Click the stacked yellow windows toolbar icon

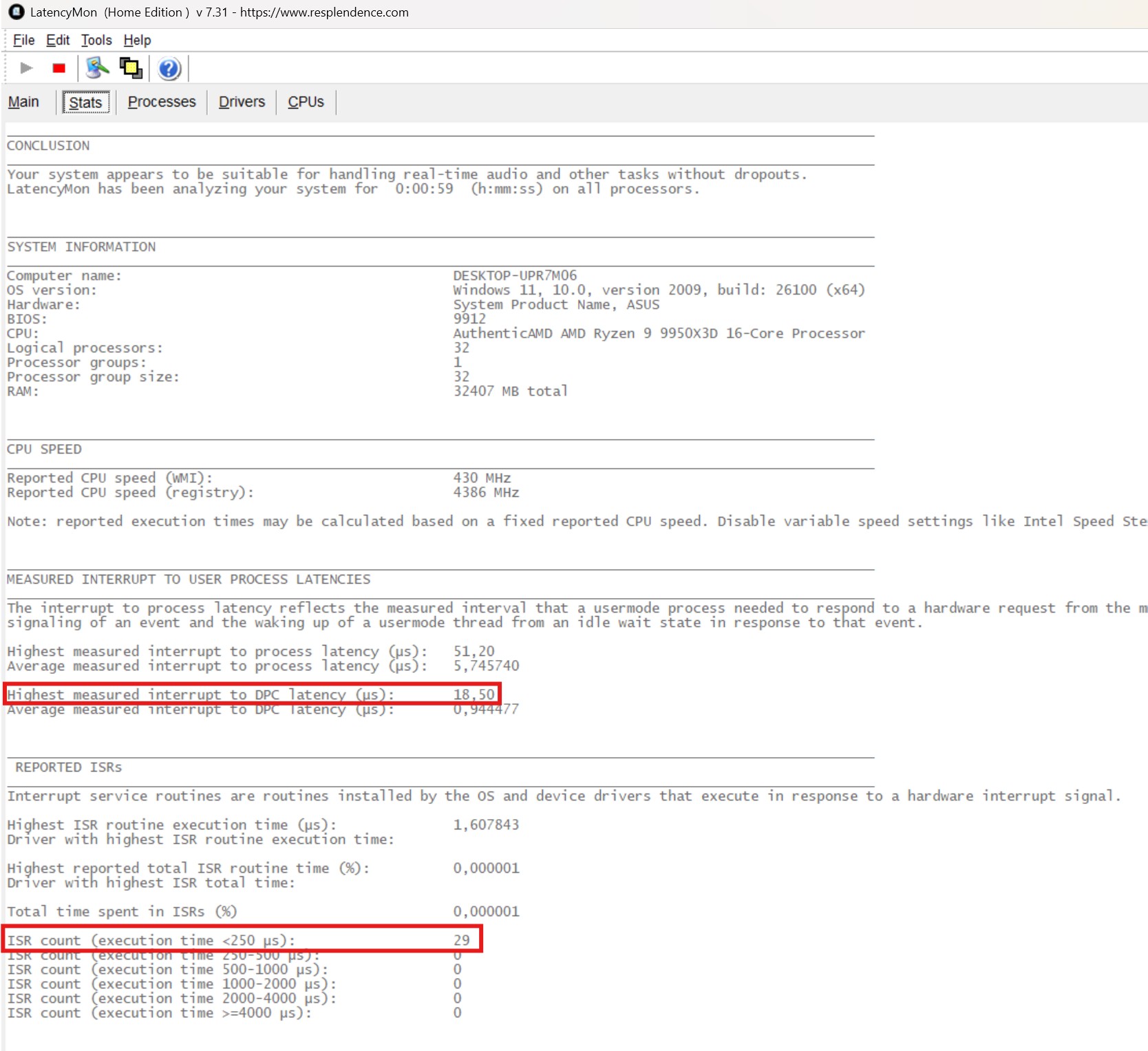click(131, 68)
